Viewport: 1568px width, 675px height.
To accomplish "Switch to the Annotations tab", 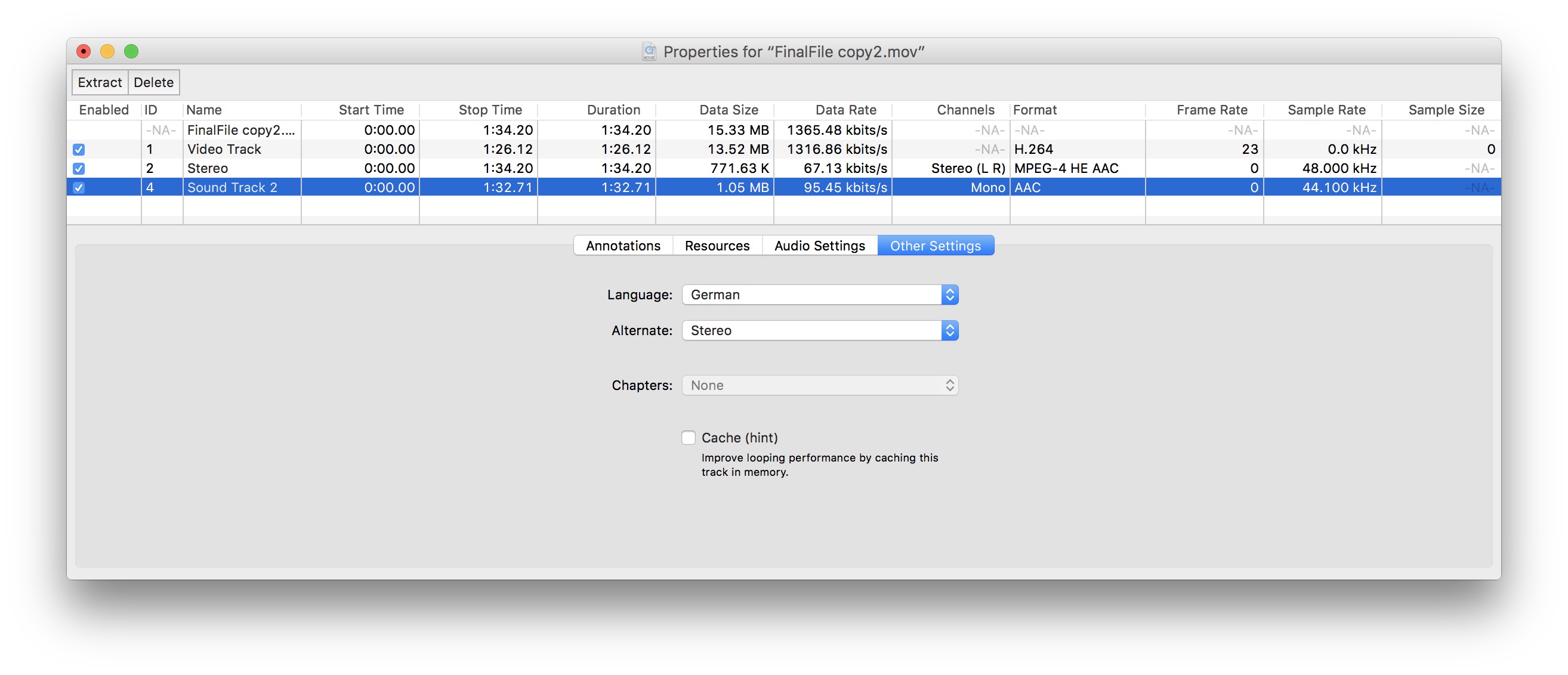I will (x=623, y=246).
